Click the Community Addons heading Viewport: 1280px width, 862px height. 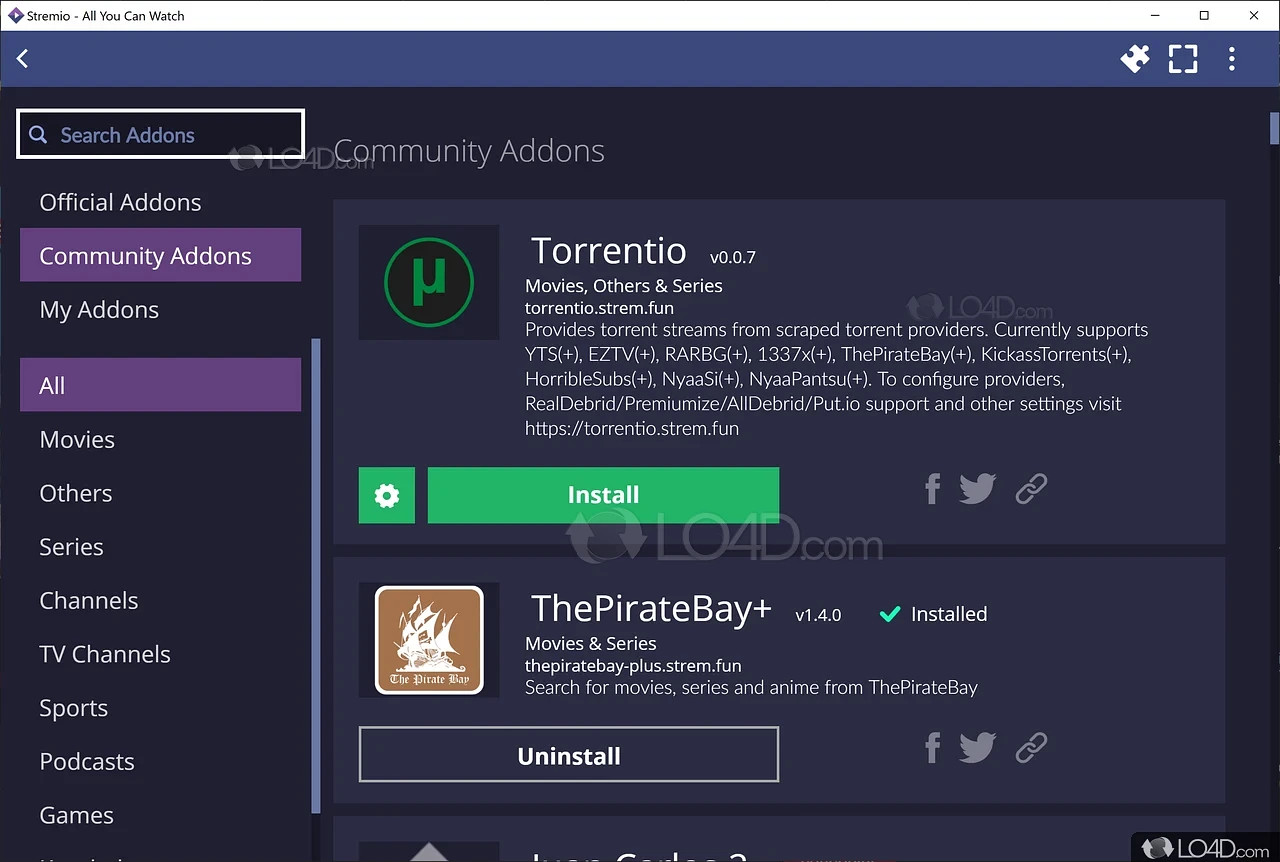coord(469,151)
